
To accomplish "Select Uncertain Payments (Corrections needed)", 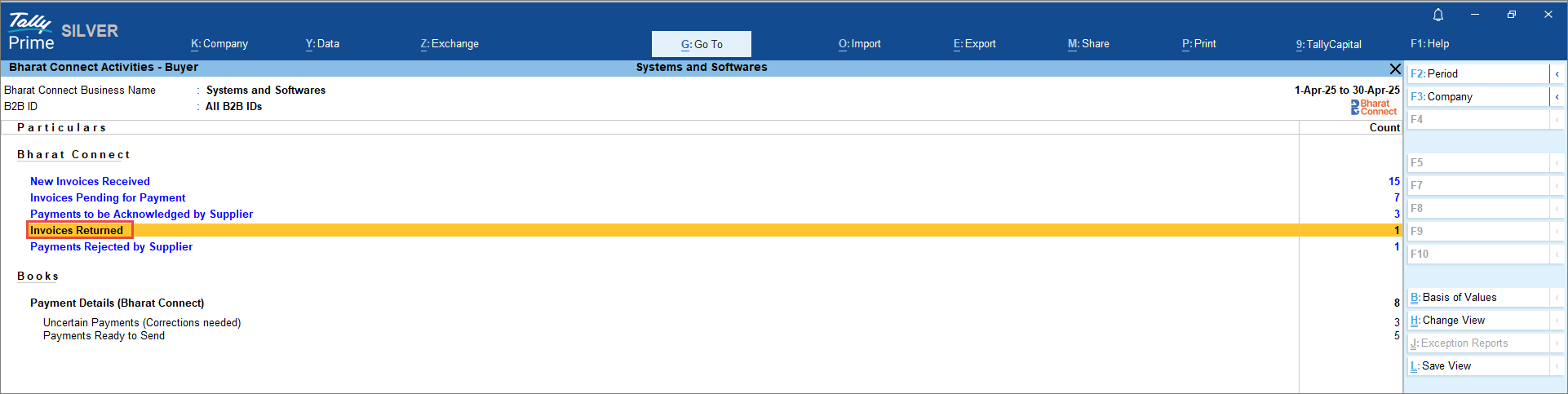I will (142, 322).
